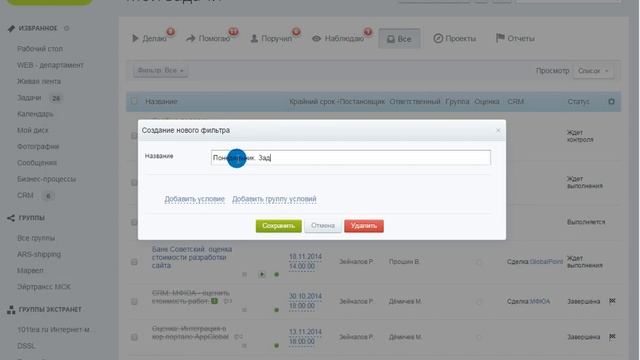Viewport: 640px width, 360px height.
Task: Open the Марвел group
Action: 30,271
